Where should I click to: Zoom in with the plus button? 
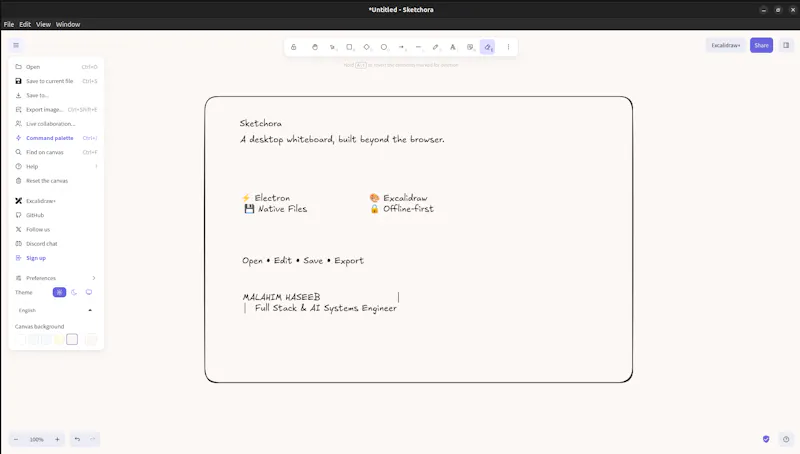click(x=57, y=439)
